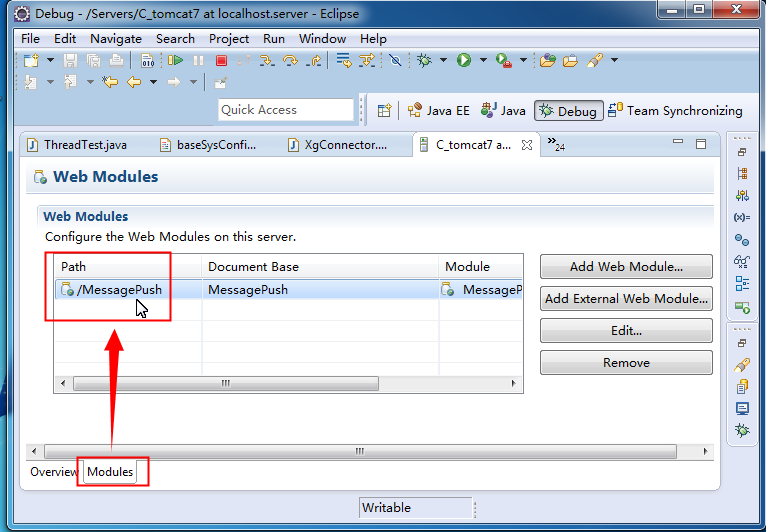
Task: Open the Back history dropdown arrow
Action: [153, 82]
